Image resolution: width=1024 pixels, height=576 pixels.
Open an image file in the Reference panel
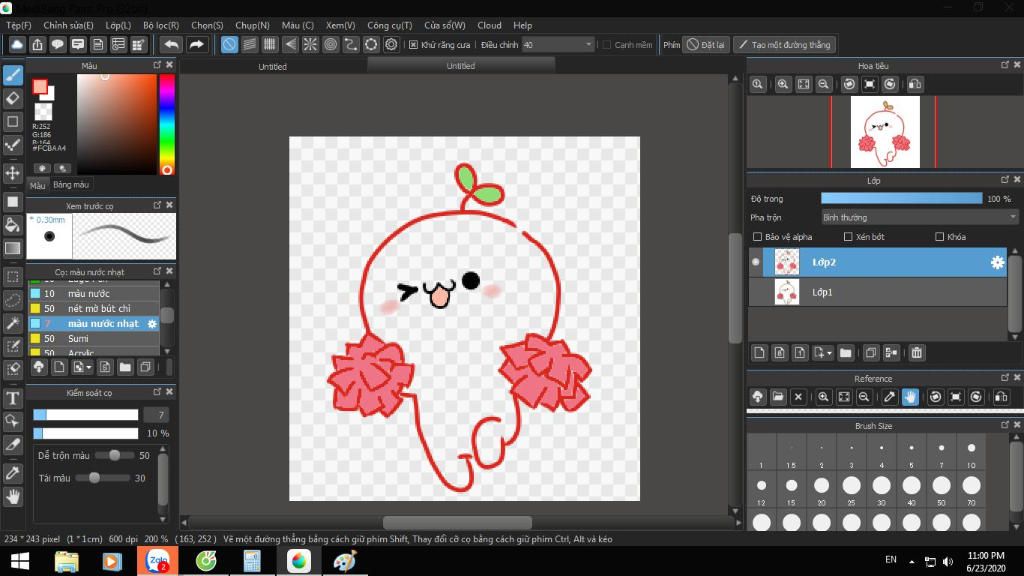coord(778,397)
